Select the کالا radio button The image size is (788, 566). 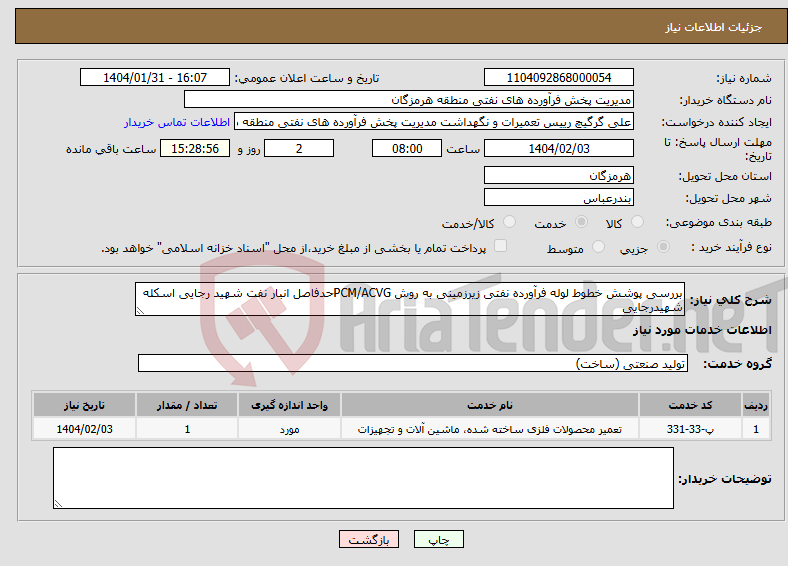pyautogui.click(x=637, y=222)
